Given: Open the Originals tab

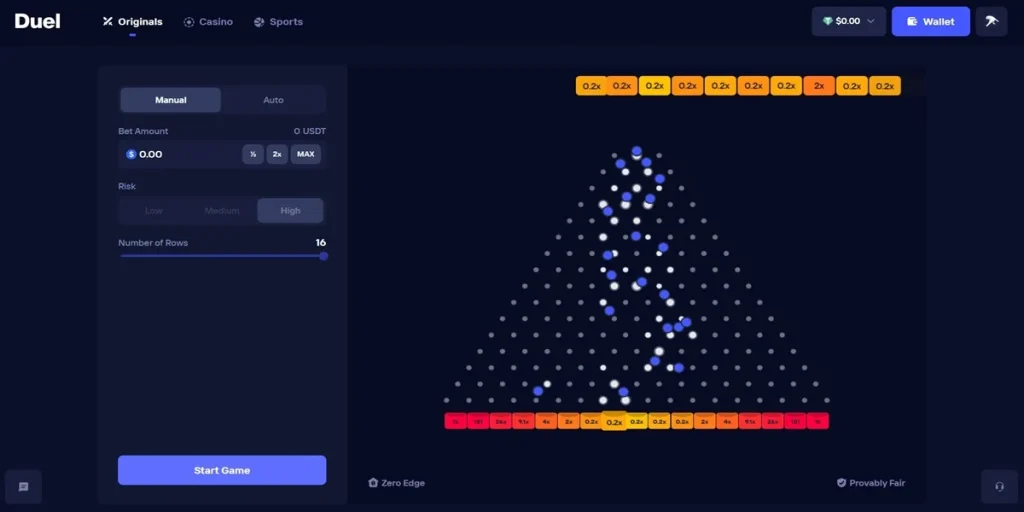Looking at the screenshot, I should click(133, 21).
